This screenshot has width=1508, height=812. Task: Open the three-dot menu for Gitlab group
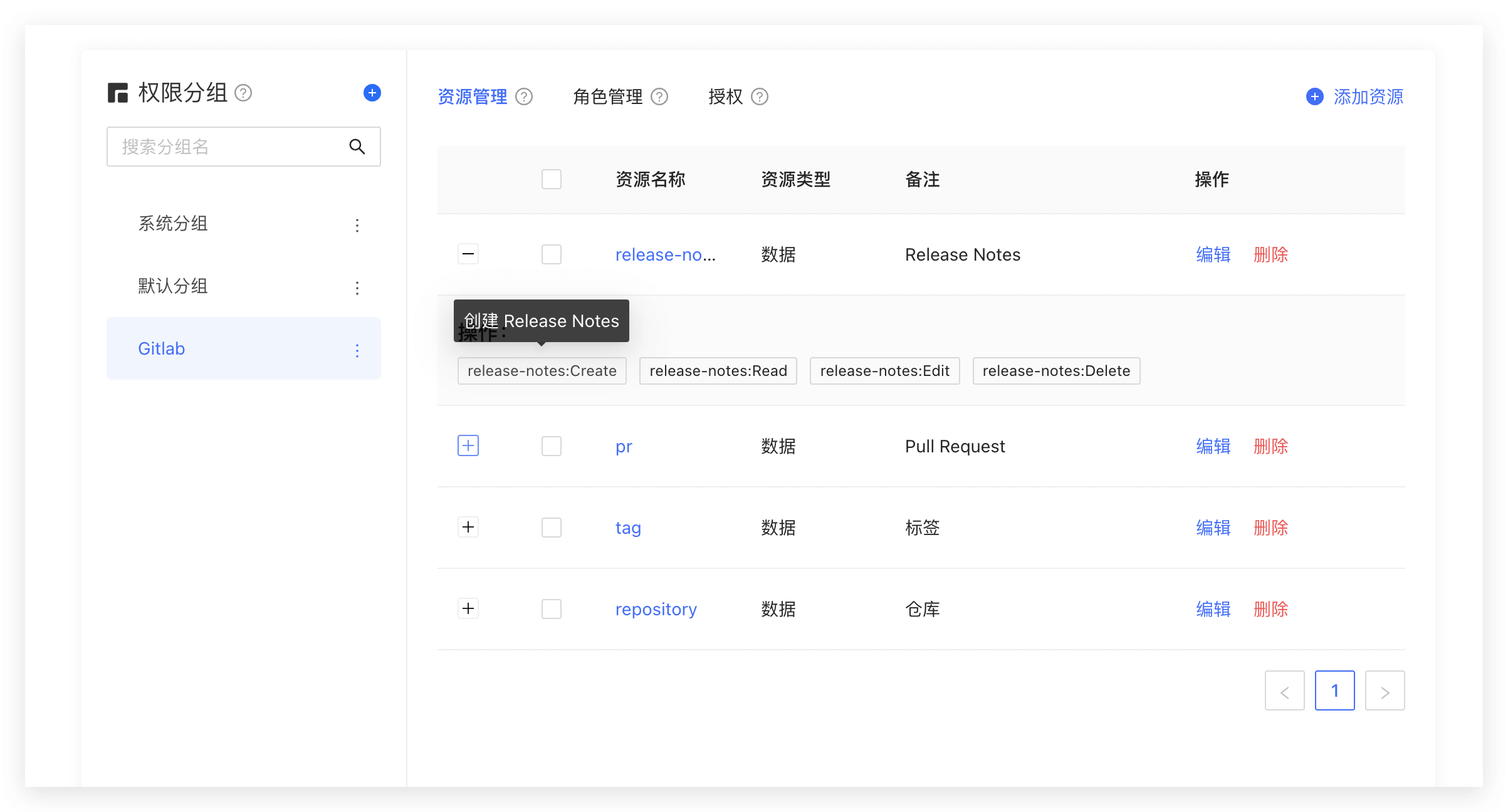[x=357, y=350]
